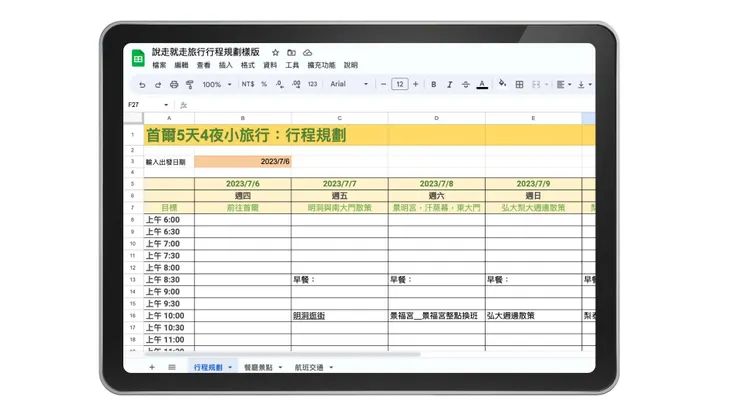This screenshot has width=740, height=416.
Task: Open the 擴充功能 menu
Action: click(321, 65)
